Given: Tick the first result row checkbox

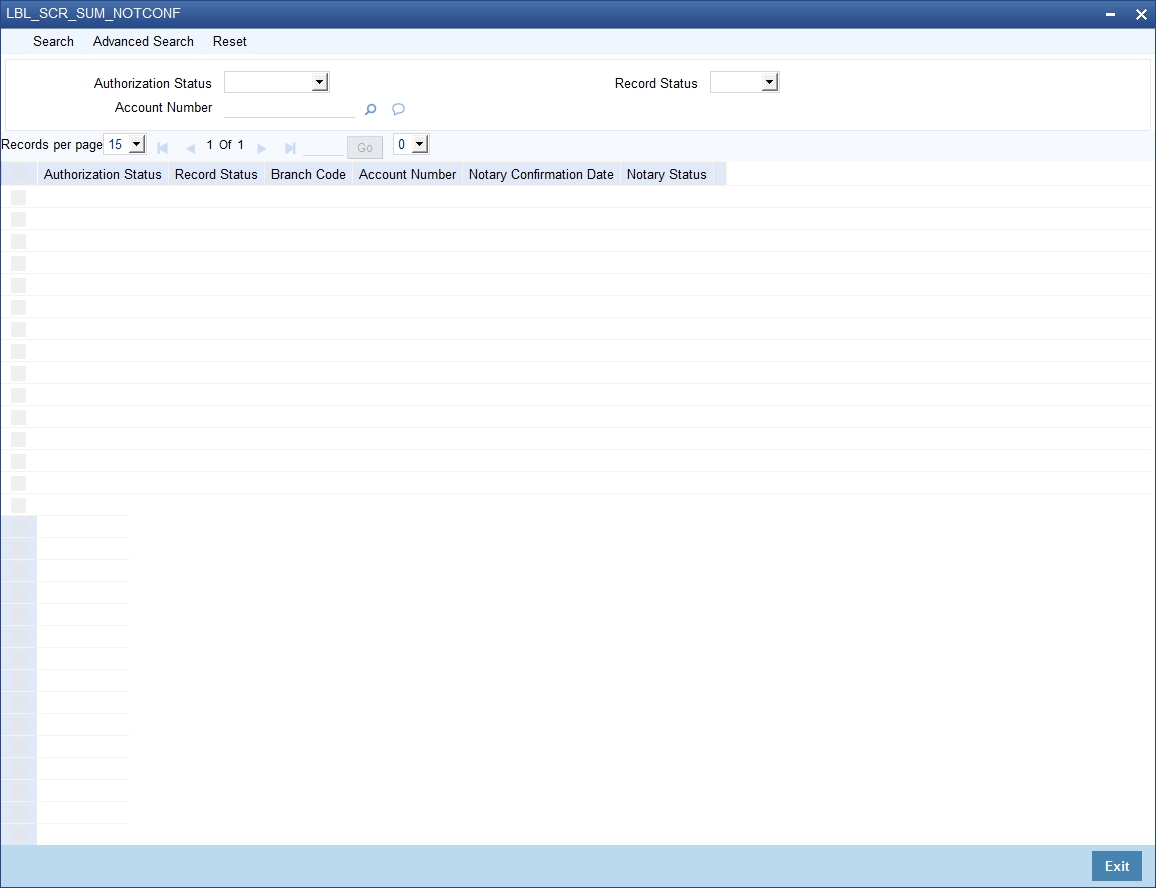Looking at the screenshot, I should 18,197.
